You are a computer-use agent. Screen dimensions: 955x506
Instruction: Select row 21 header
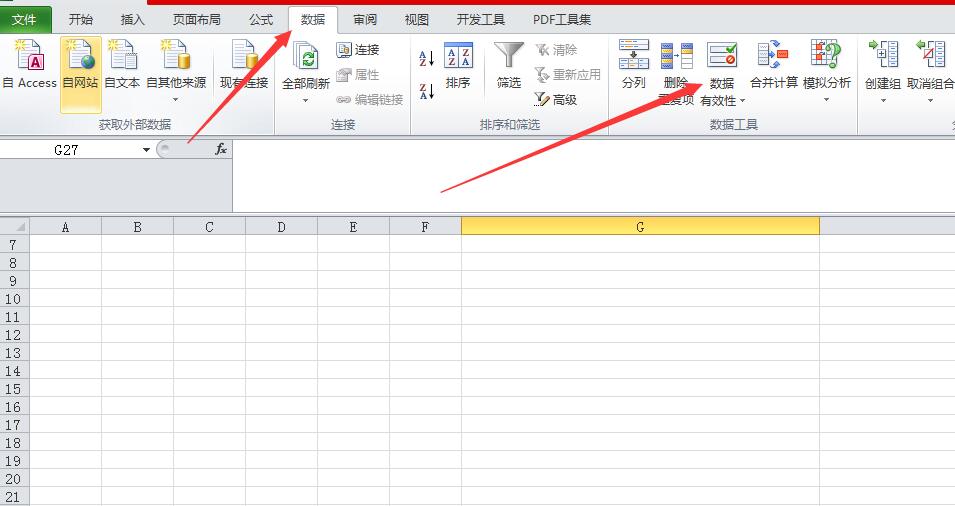pyautogui.click(x=14, y=497)
